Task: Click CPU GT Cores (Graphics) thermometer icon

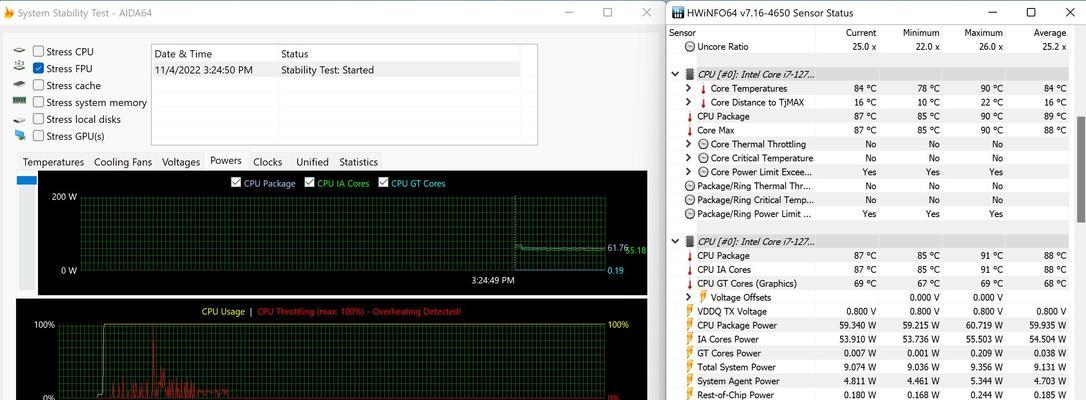Action: [x=690, y=284]
